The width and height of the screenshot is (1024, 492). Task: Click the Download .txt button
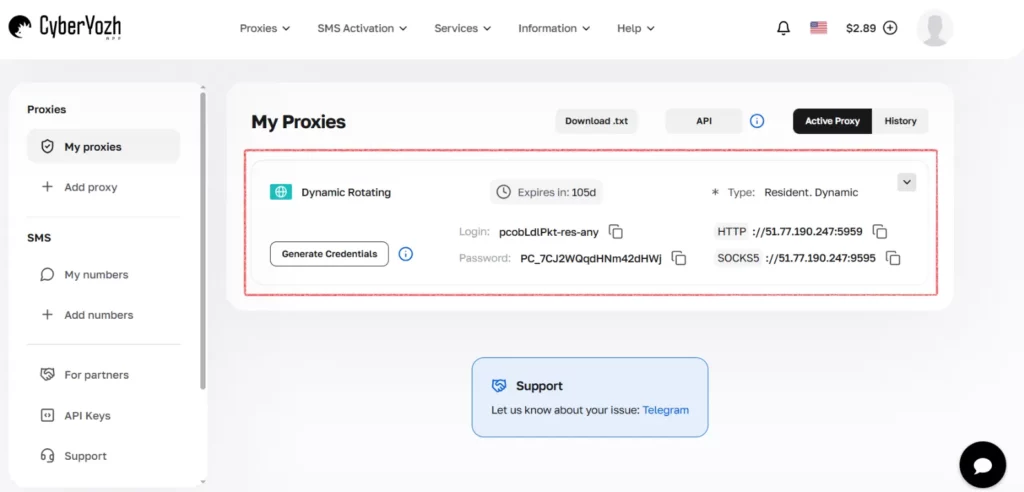pyautogui.click(x=596, y=121)
